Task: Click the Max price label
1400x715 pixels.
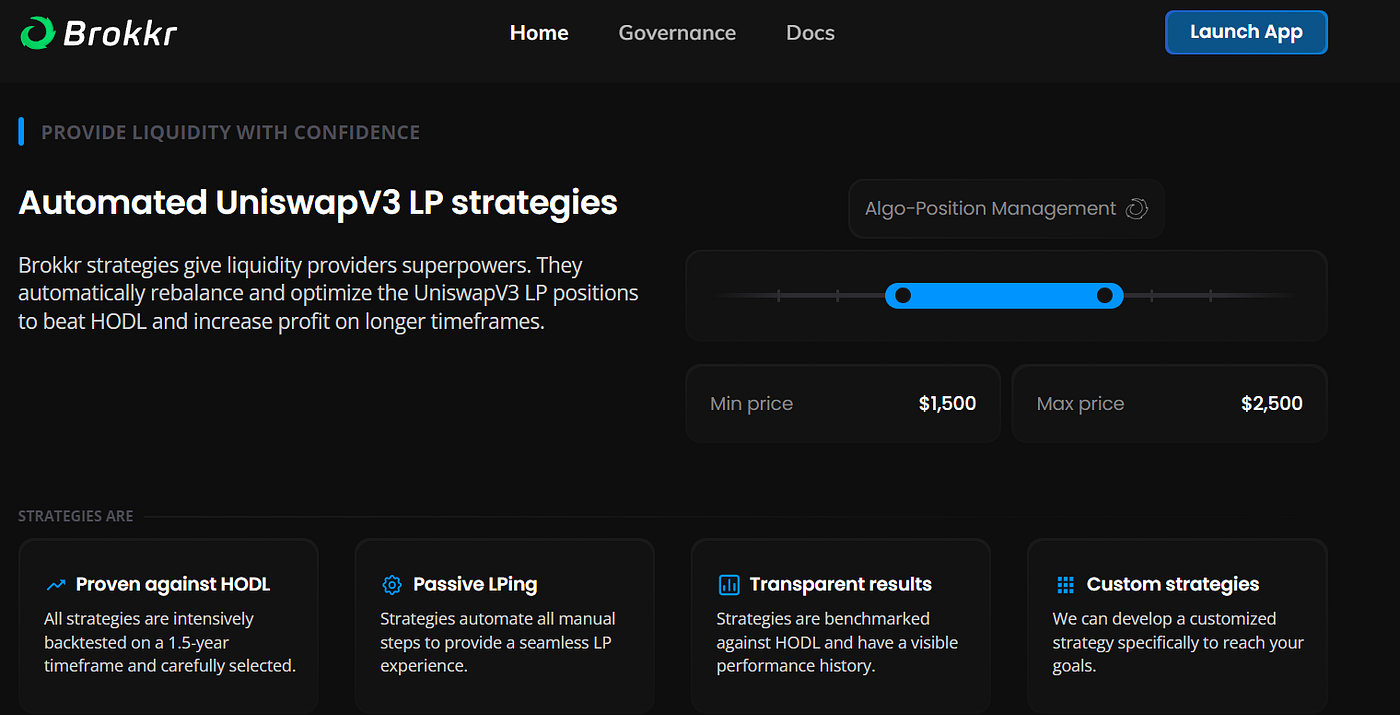Action: 1080,404
